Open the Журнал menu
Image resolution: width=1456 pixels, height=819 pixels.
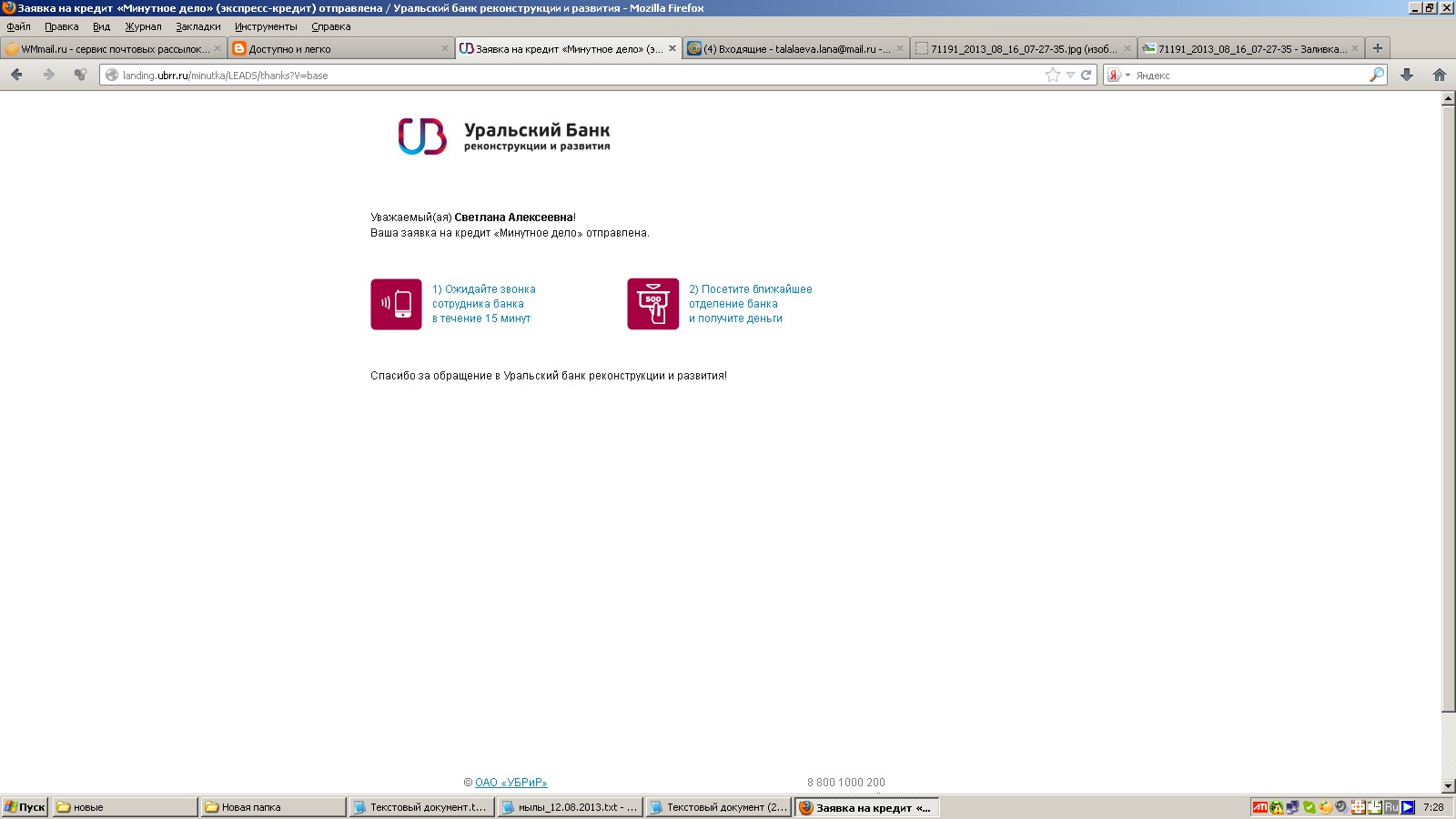[143, 26]
